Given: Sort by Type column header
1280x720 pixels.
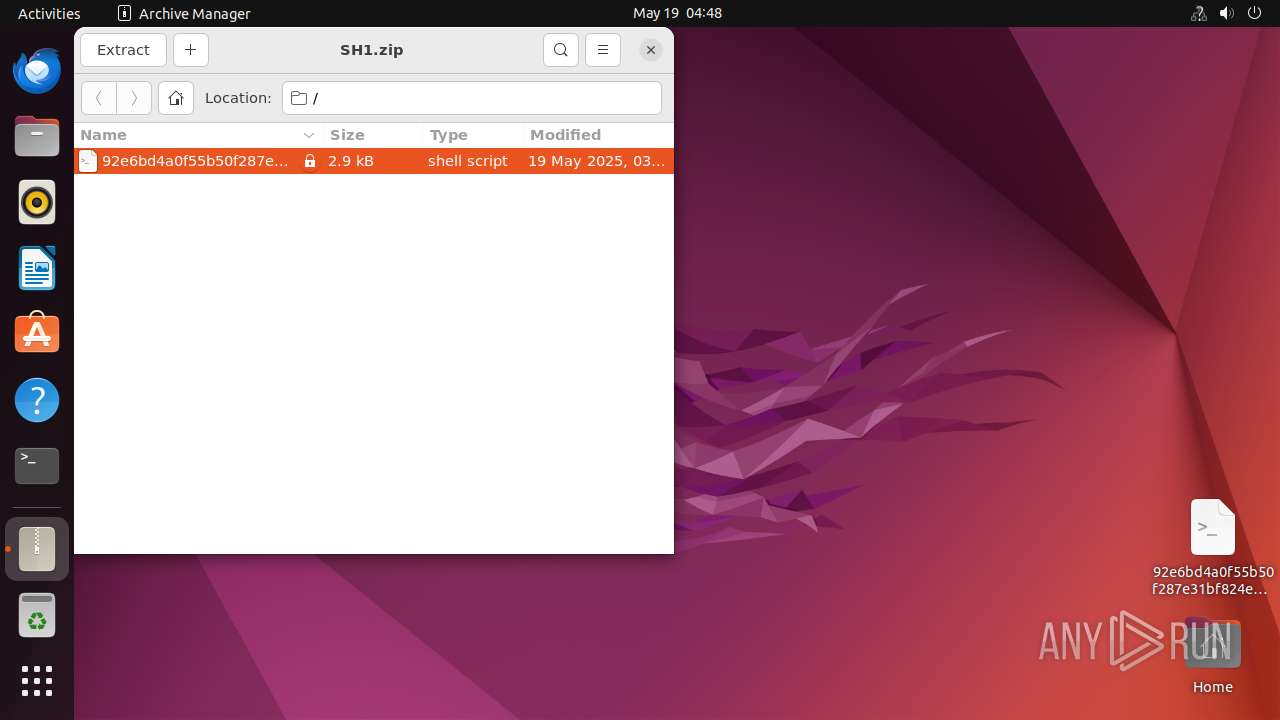Looking at the screenshot, I should [x=473, y=135].
